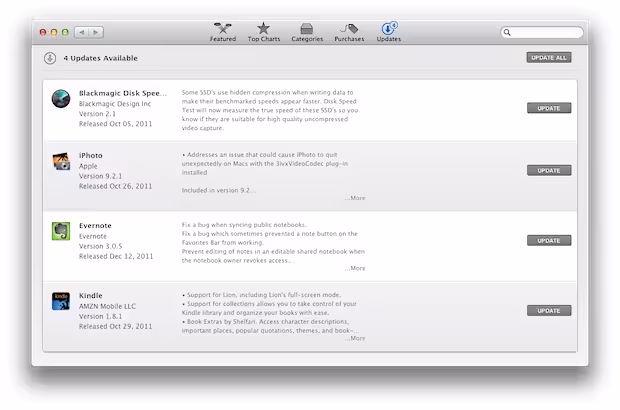Expand Kindle release notes with More
Screen dimensions: 620x410
tap(355, 338)
